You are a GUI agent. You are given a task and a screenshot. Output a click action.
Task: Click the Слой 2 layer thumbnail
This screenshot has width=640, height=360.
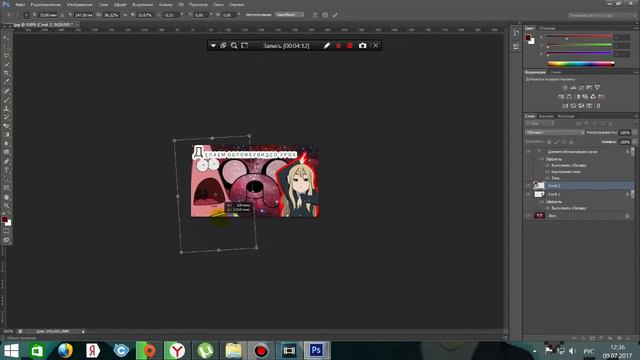coord(539,185)
